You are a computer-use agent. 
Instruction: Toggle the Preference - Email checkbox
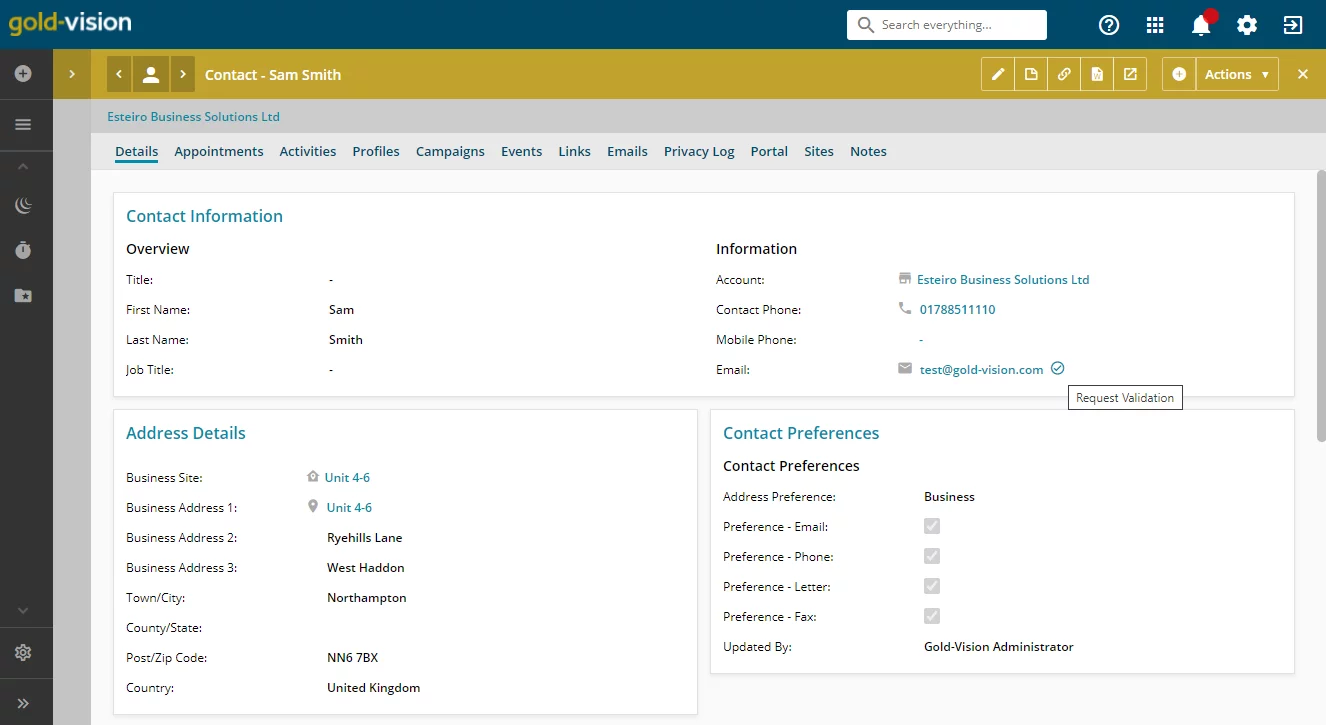pyautogui.click(x=932, y=526)
